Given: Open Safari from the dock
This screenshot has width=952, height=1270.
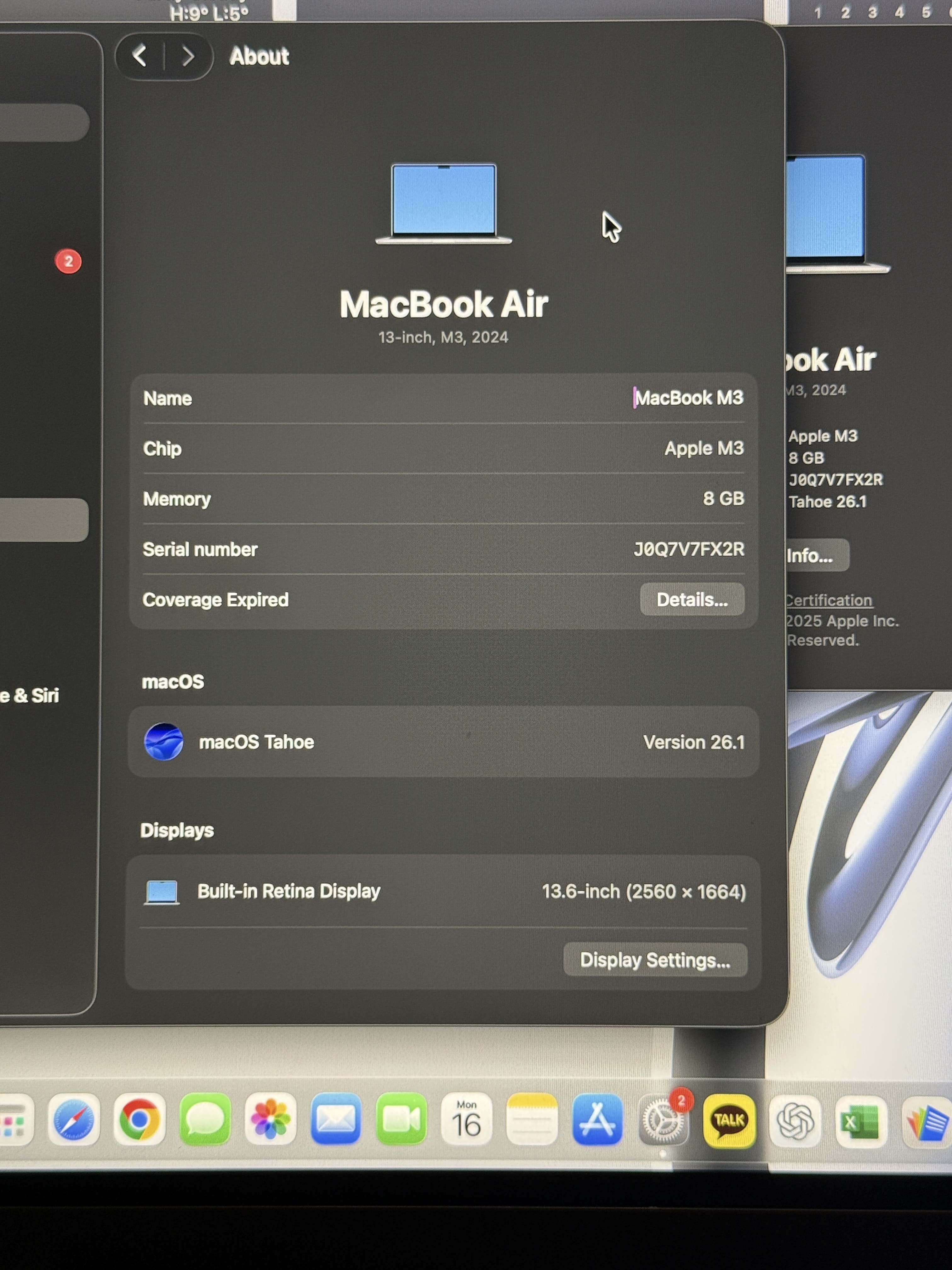Looking at the screenshot, I should 73,1120.
